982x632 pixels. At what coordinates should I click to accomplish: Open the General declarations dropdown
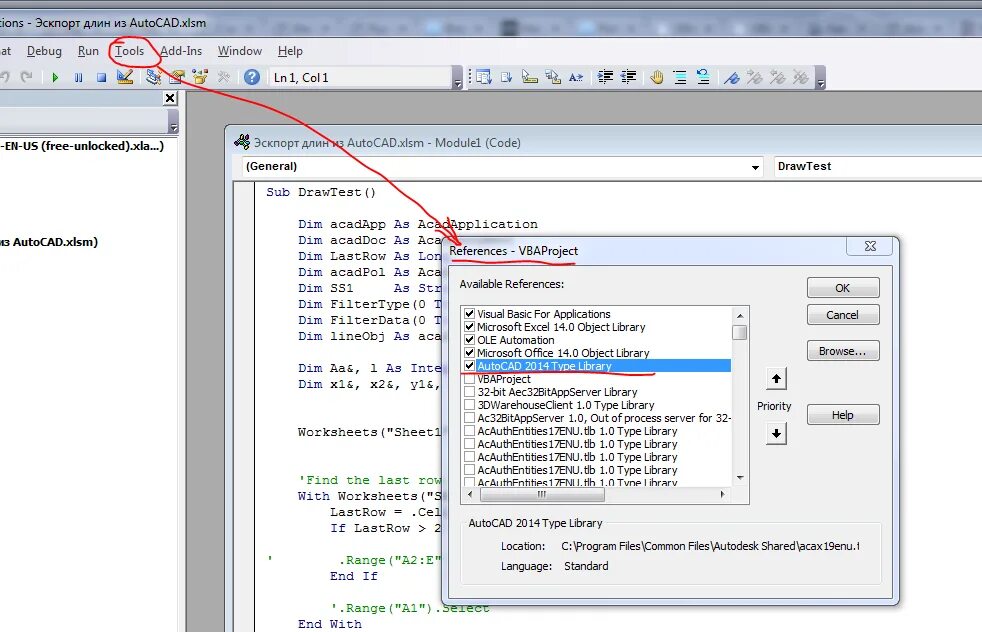click(x=756, y=167)
